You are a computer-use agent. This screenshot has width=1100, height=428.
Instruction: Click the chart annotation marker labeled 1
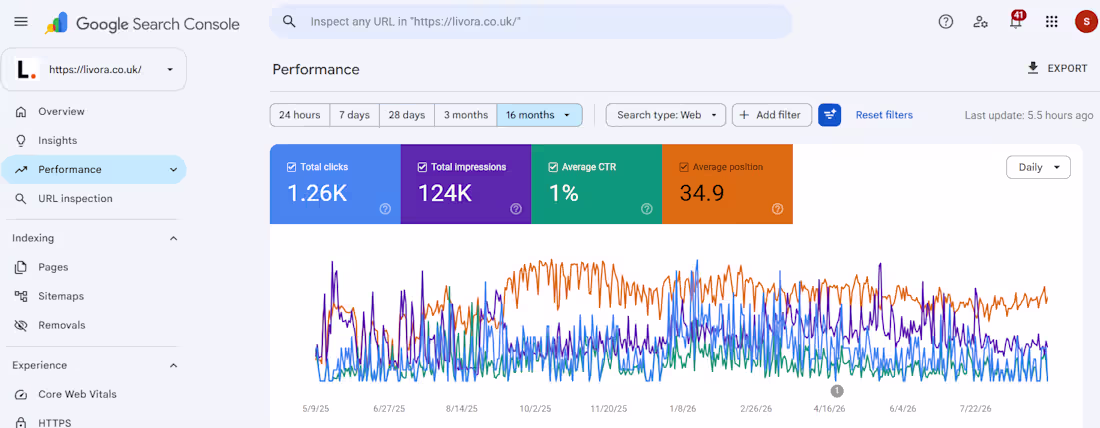point(837,391)
